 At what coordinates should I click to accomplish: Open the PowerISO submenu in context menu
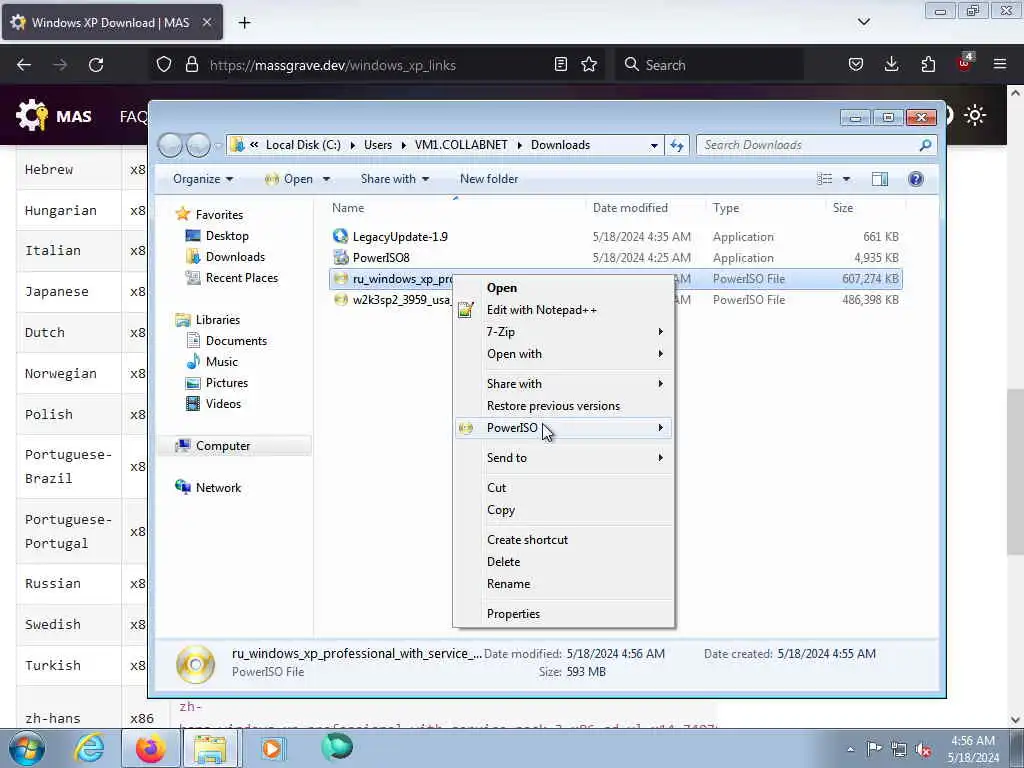click(x=564, y=428)
